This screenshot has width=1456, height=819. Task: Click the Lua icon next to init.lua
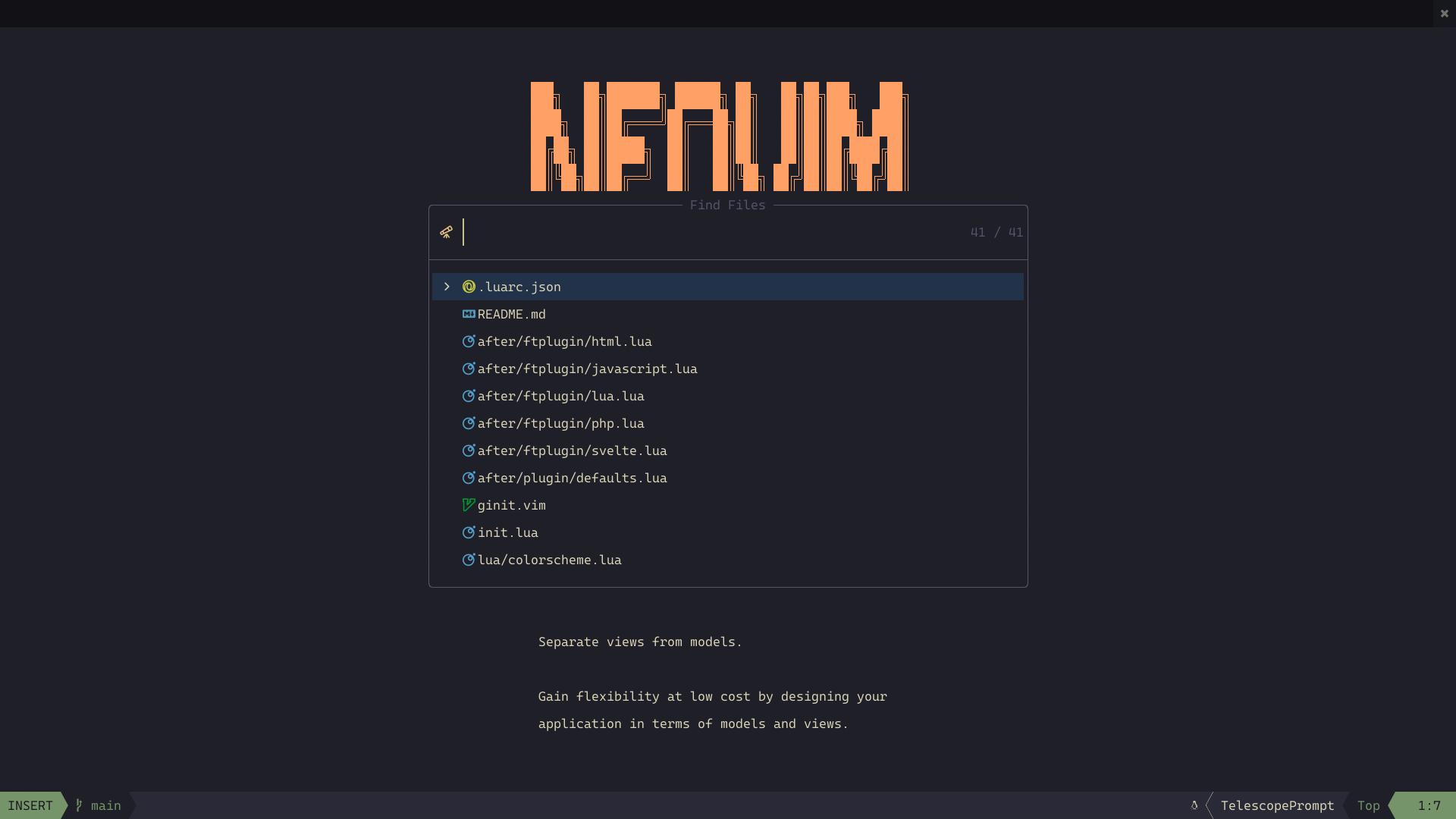click(469, 532)
